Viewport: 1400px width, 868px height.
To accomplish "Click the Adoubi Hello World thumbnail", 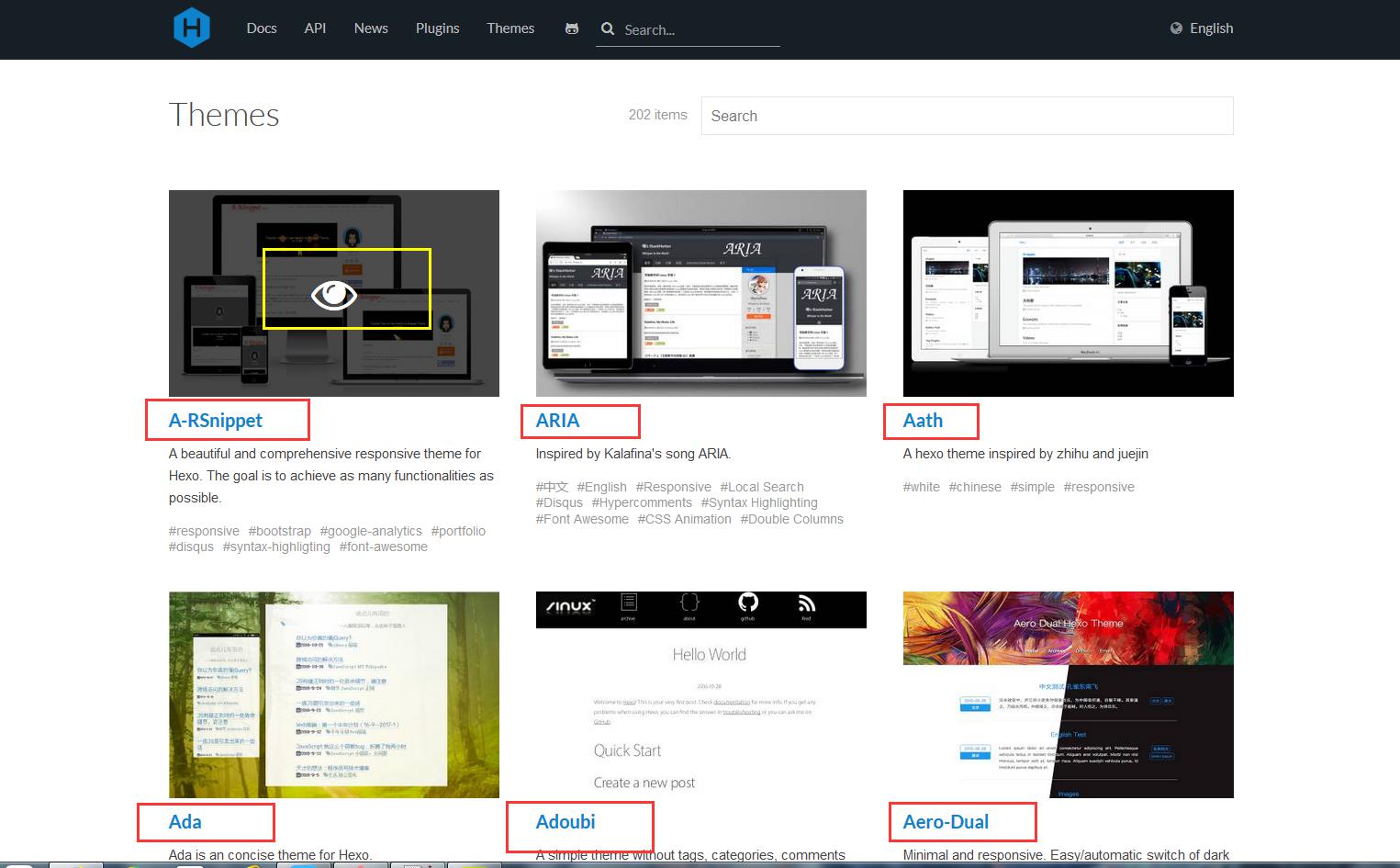I will [700, 694].
